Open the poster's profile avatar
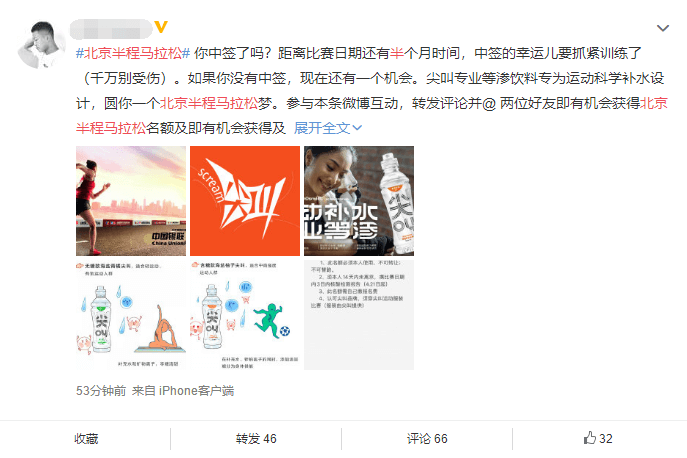Viewport: 687px width, 458px height. [41, 45]
